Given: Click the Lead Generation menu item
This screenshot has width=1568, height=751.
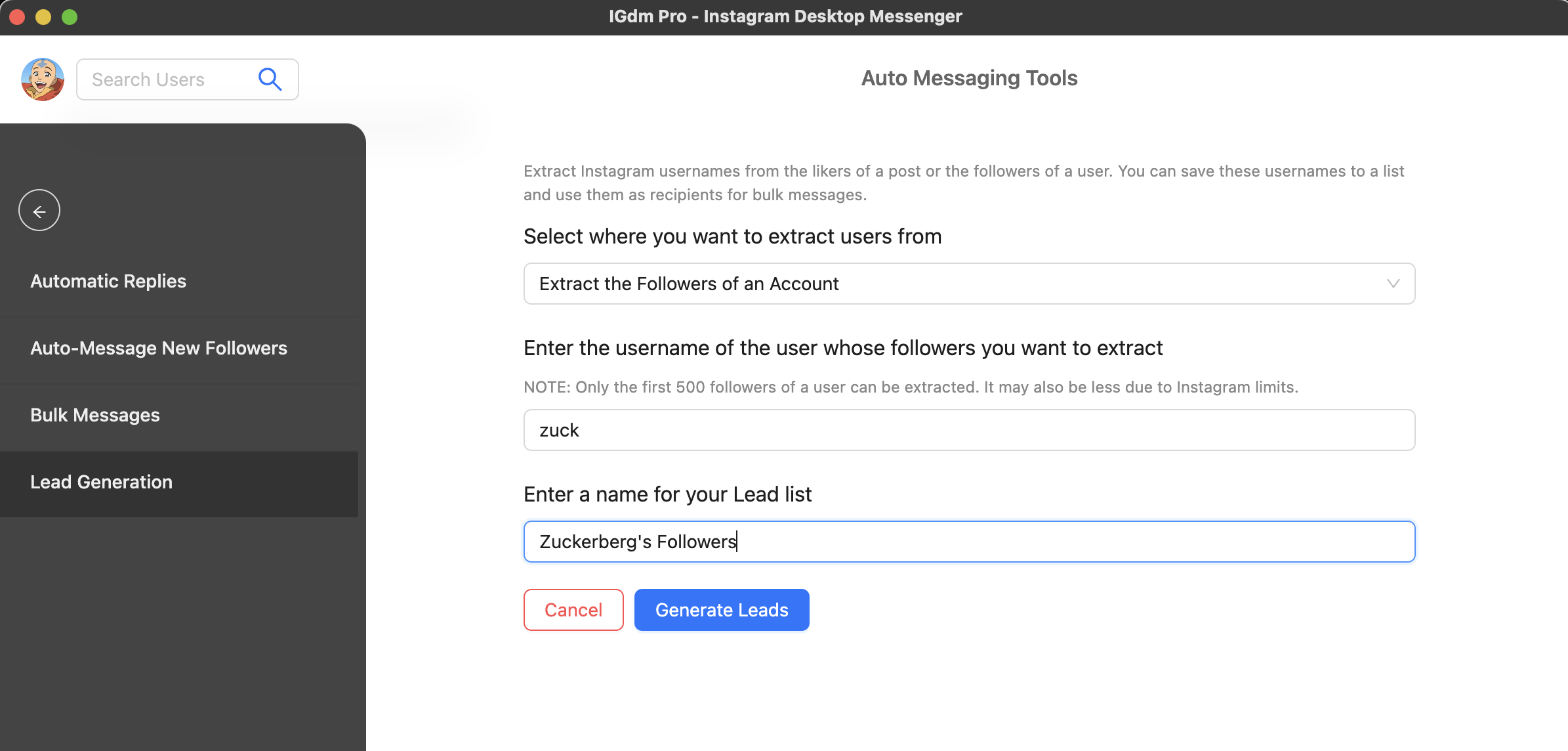Looking at the screenshot, I should (101, 482).
